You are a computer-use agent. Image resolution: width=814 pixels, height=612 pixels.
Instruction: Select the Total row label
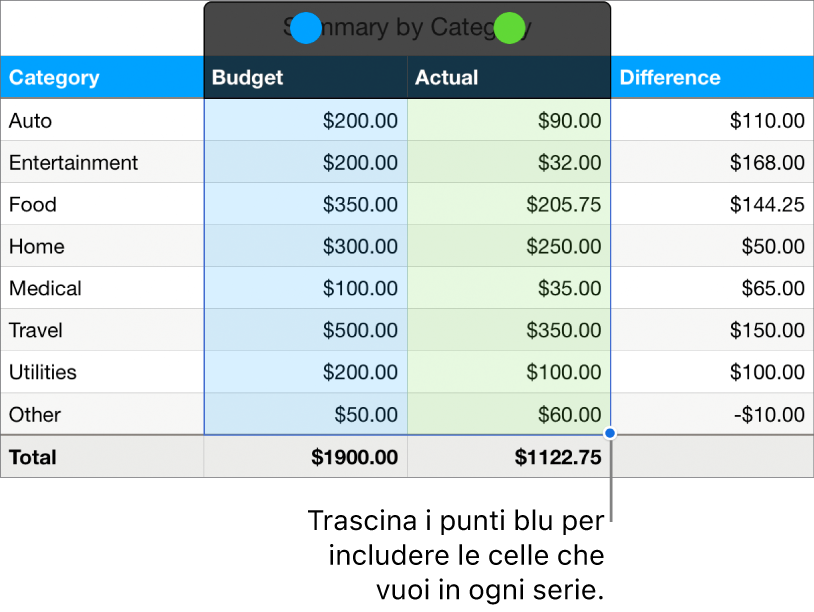pos(102,458)
